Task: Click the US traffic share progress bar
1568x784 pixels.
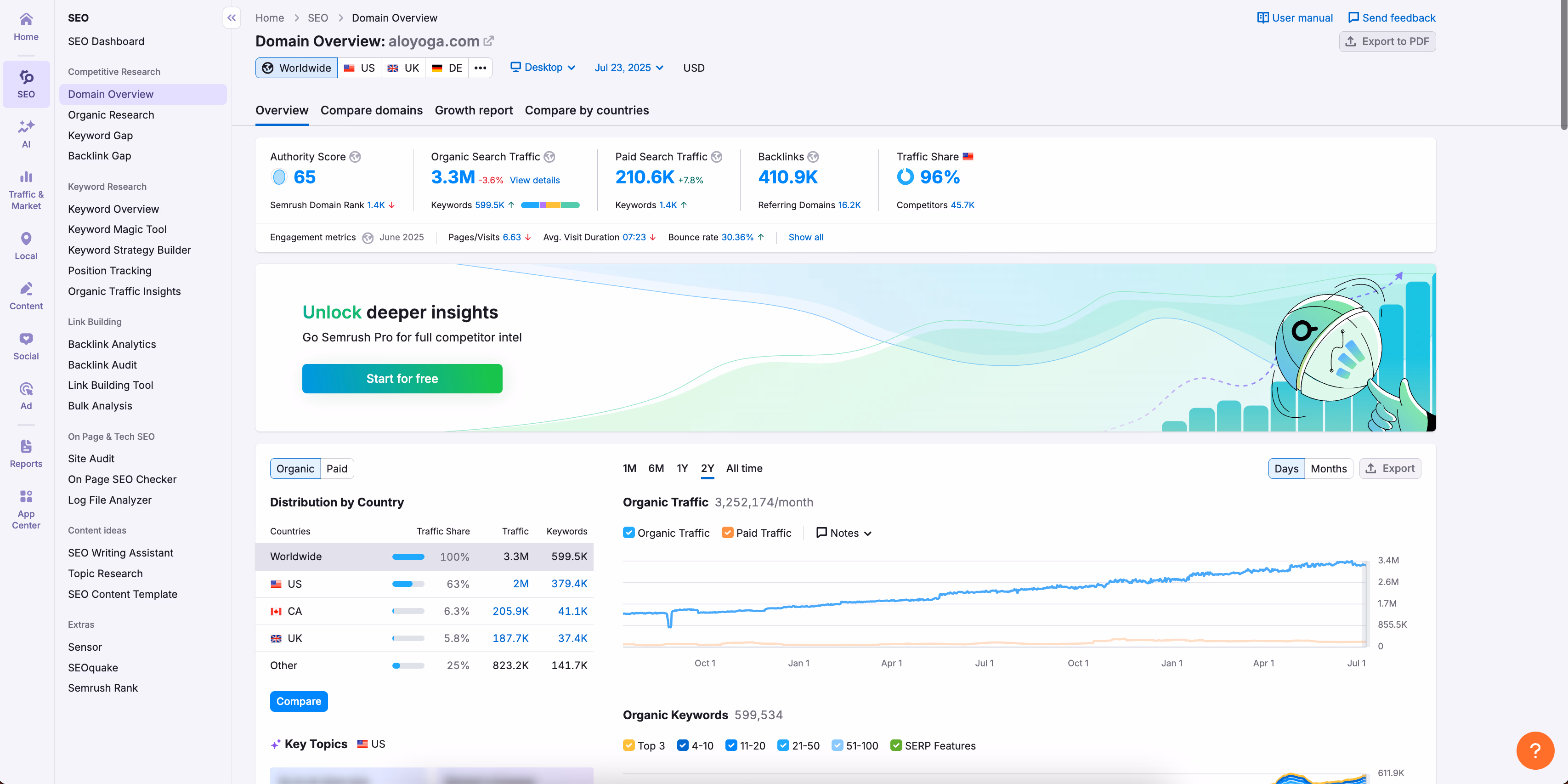Action: [408, 584]
